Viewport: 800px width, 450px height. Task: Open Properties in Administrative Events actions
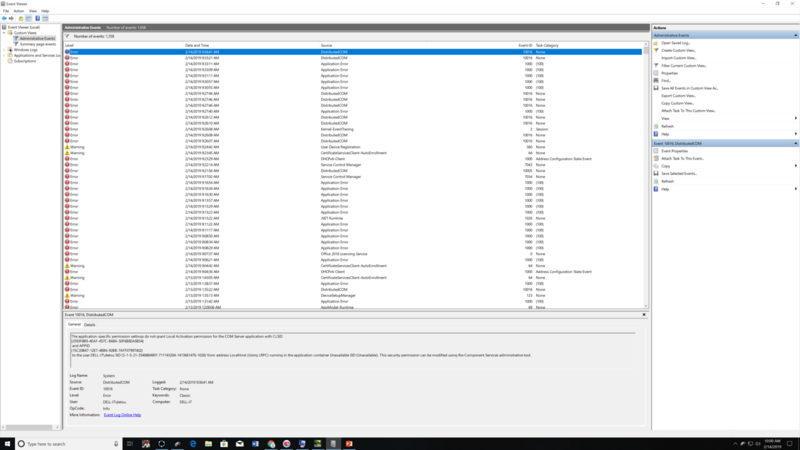click(x=669, y=73)
